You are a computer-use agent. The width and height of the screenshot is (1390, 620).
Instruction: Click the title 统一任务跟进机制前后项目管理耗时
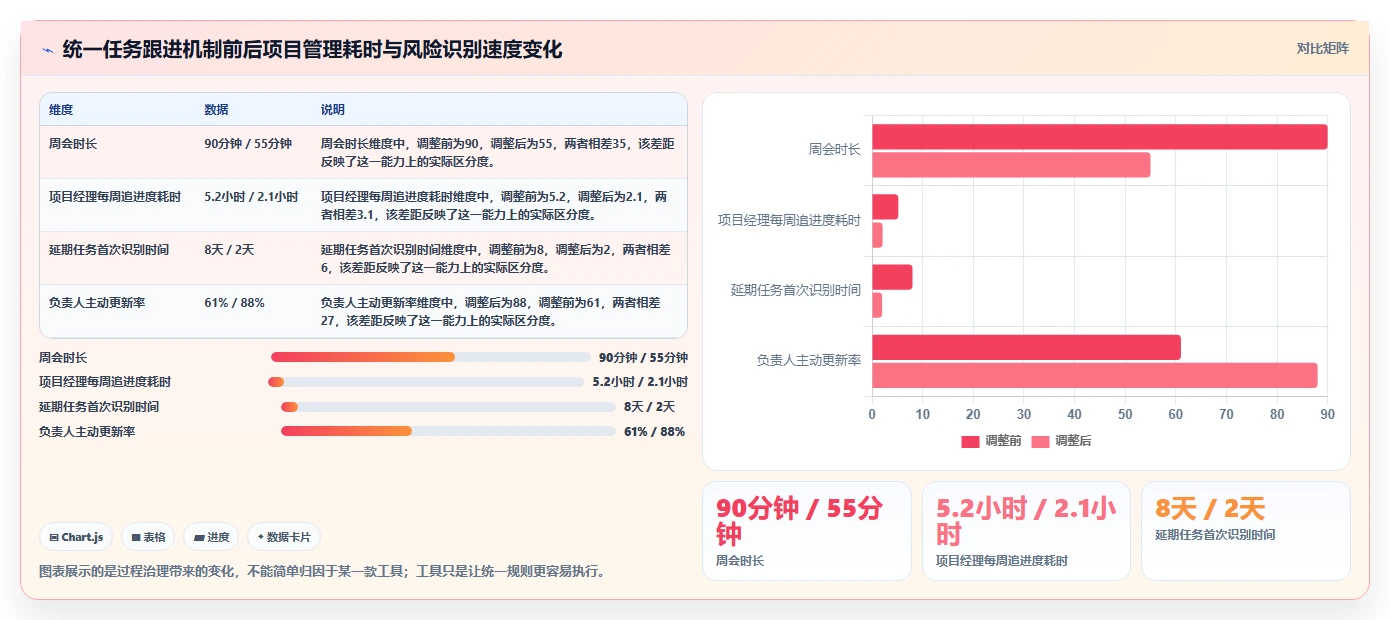click(x=313, y=49)
